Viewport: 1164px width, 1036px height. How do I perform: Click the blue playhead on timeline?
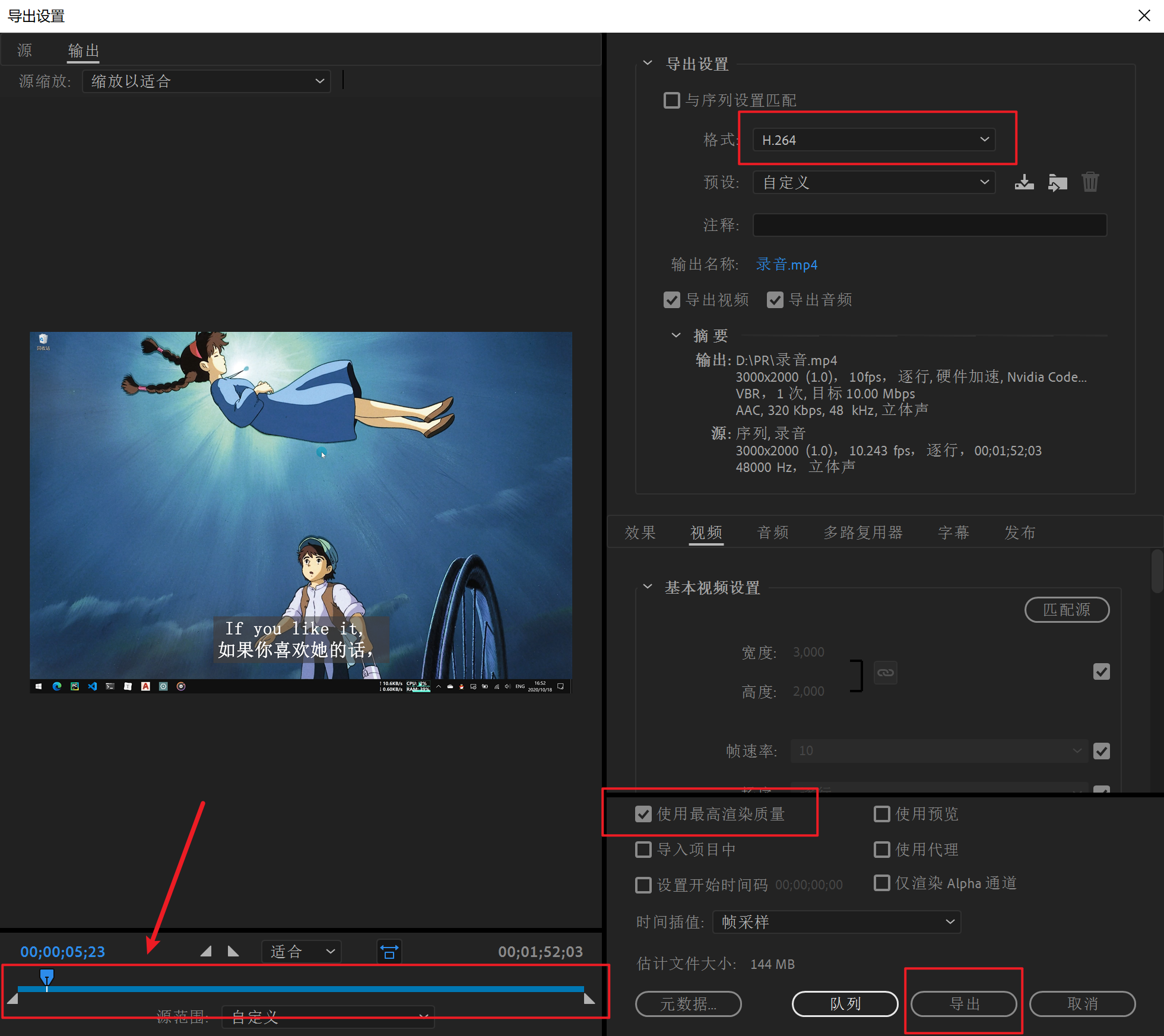pos(47,977)
